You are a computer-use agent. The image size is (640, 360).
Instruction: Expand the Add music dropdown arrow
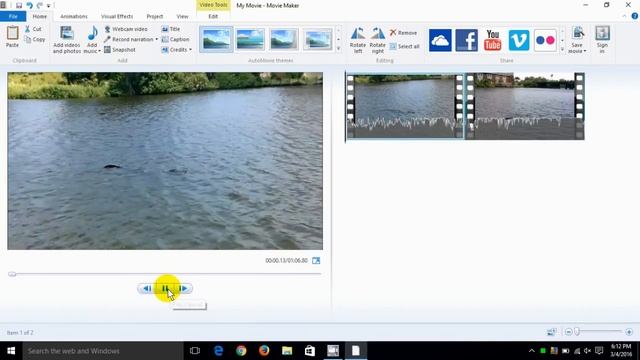coord(99,51)
